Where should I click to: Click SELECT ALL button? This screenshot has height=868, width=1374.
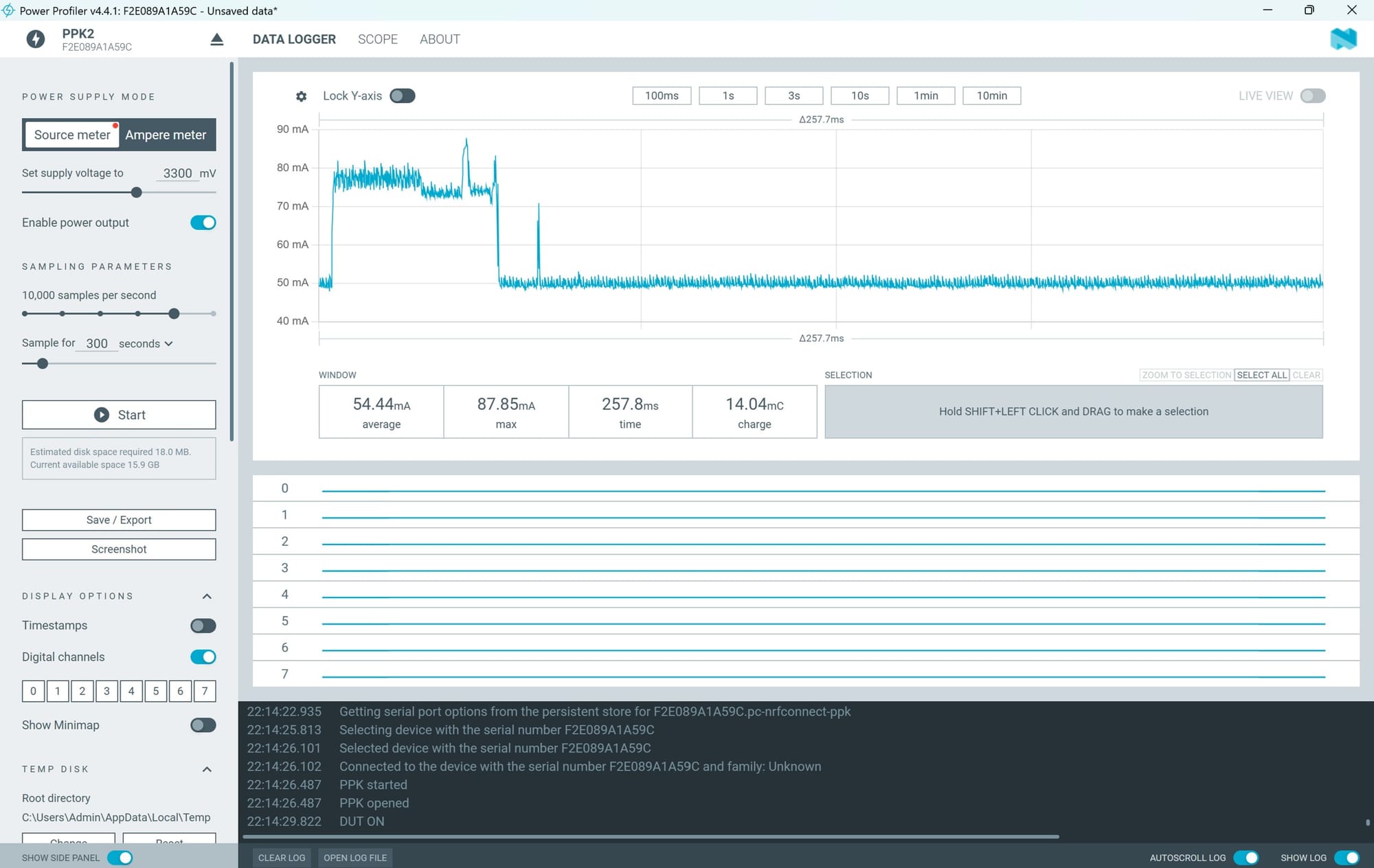1262,375
